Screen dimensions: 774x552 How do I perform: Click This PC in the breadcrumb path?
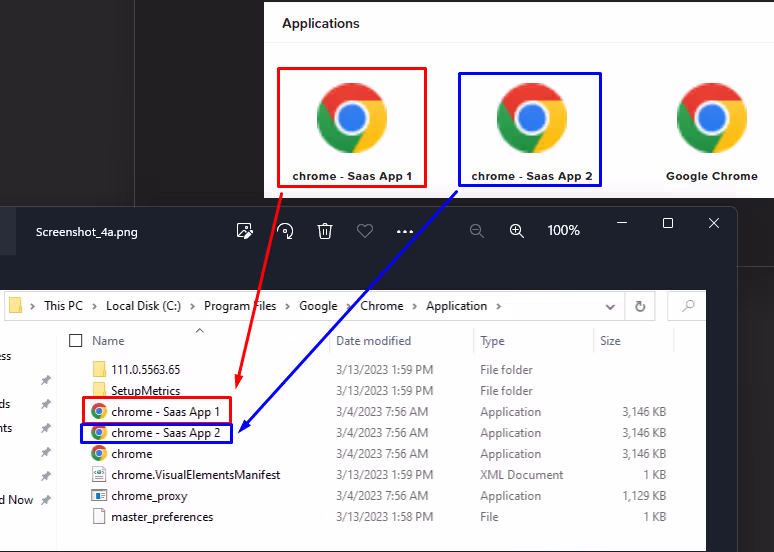coord(63,306)
